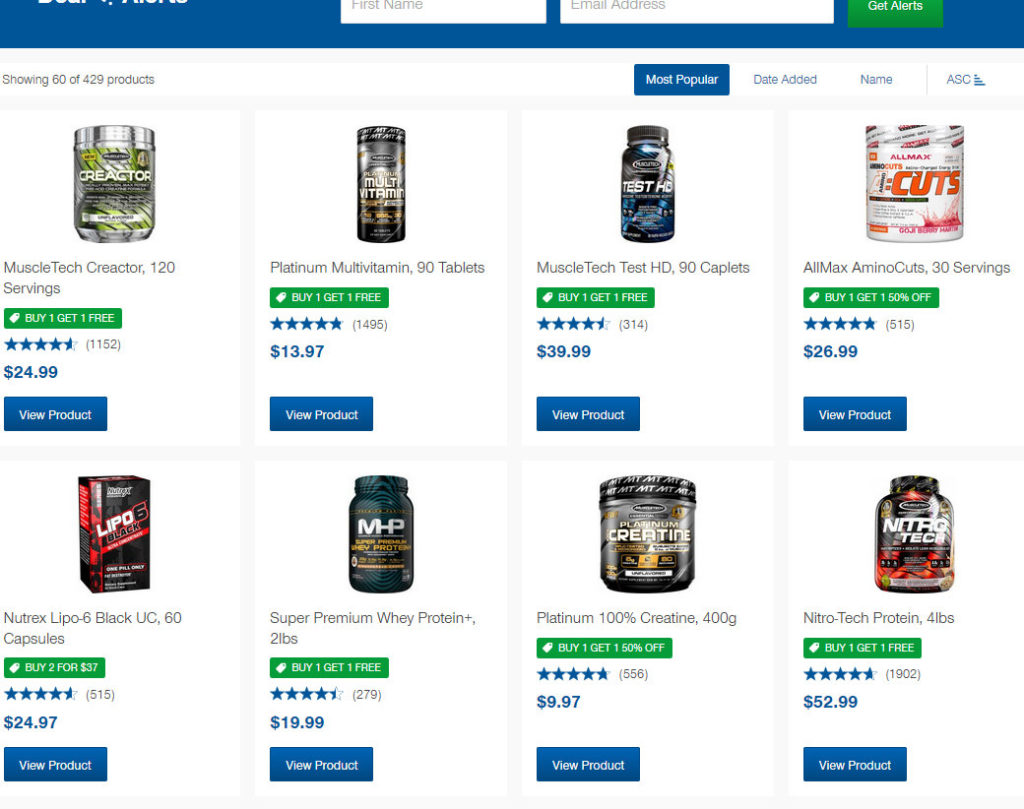Image resolution: width=1024 pixels, height=809 pixels.
Task: Open the Platinum Multivitamin bottle image
Action: click(x=381, y=183)
